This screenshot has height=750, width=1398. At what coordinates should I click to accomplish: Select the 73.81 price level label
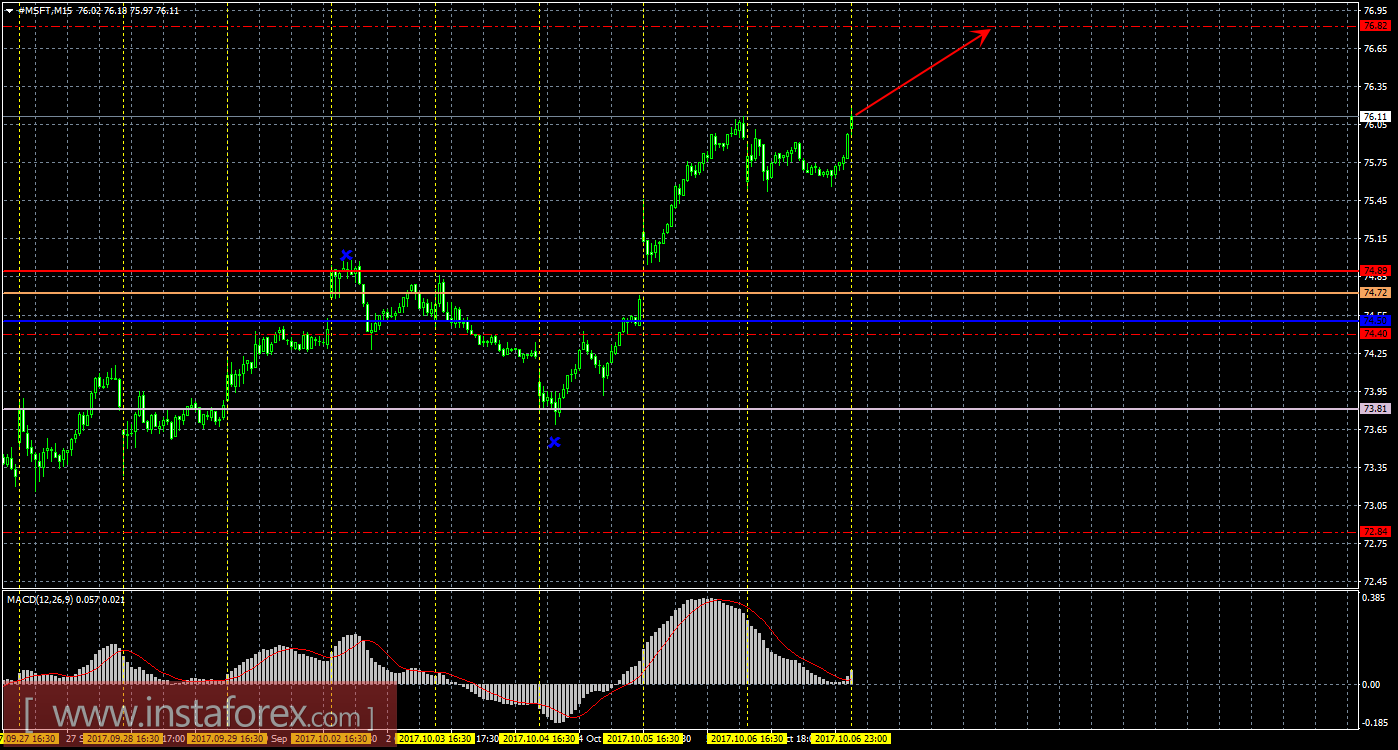pos(1376,409)
